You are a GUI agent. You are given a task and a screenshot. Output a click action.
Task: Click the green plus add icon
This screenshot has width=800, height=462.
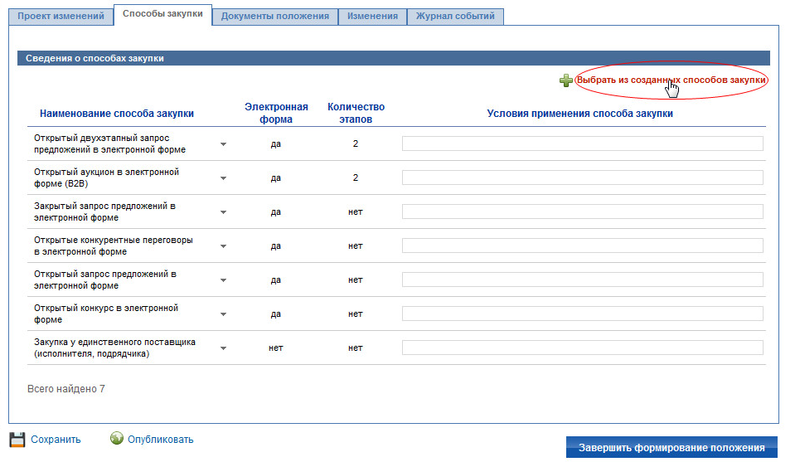point(566,80)
